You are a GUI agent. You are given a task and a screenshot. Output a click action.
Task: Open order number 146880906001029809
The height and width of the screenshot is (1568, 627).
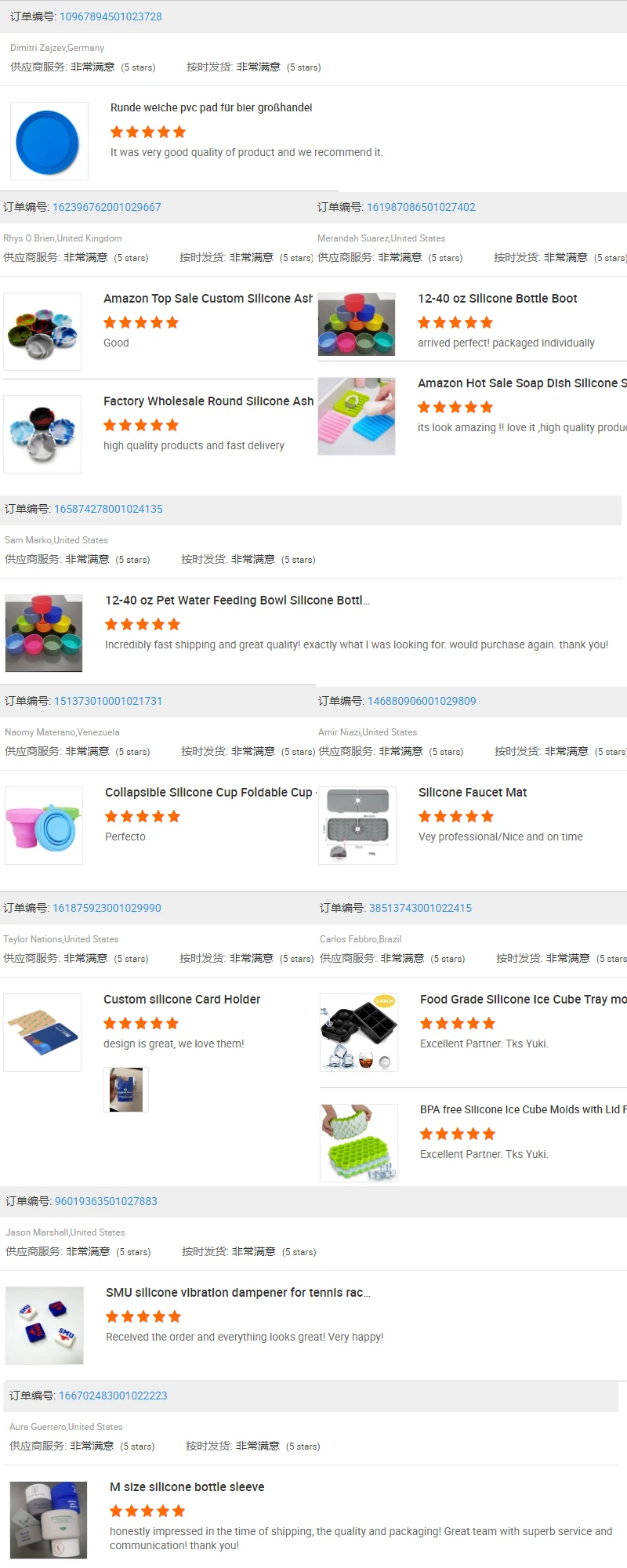422,701
